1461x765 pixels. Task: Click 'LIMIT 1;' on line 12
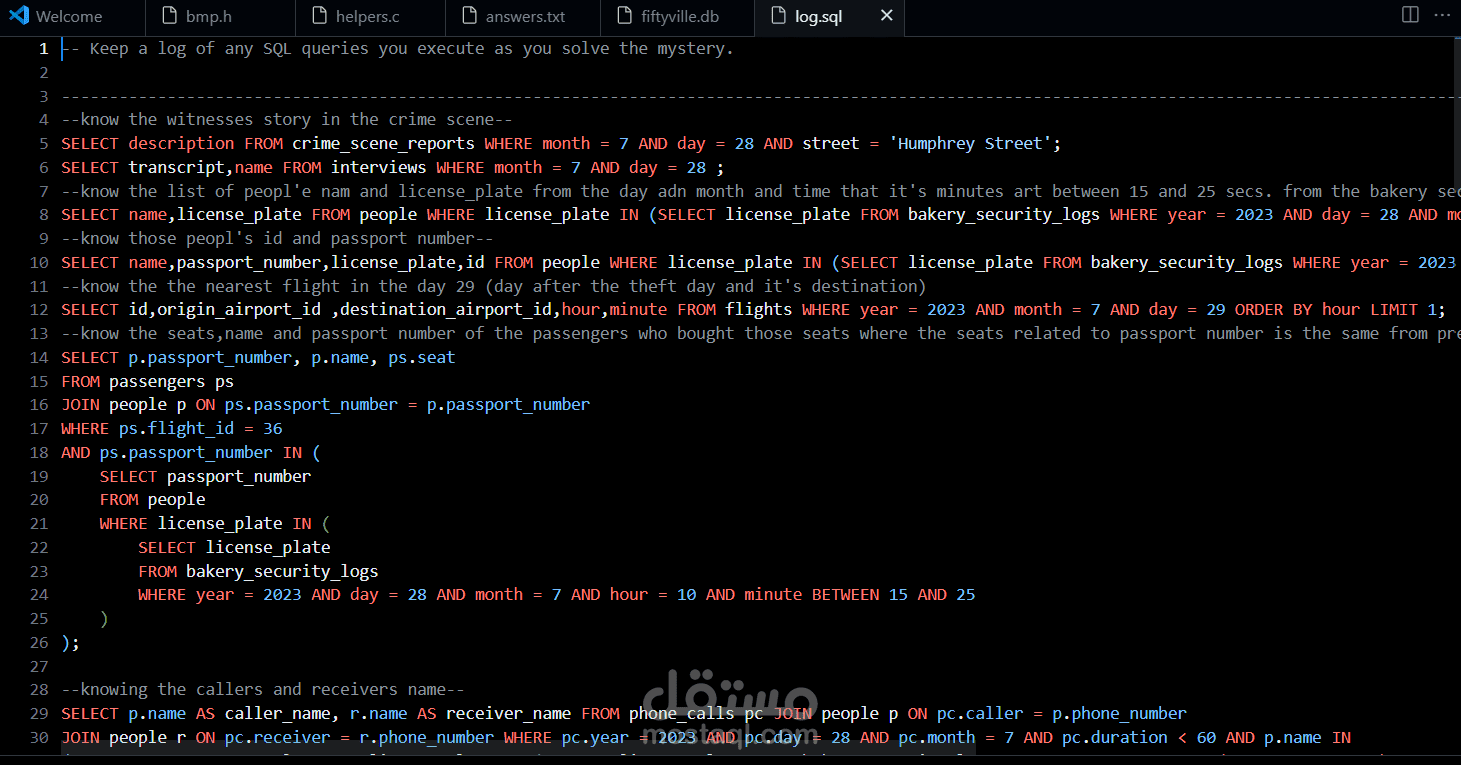point(1408,309)
